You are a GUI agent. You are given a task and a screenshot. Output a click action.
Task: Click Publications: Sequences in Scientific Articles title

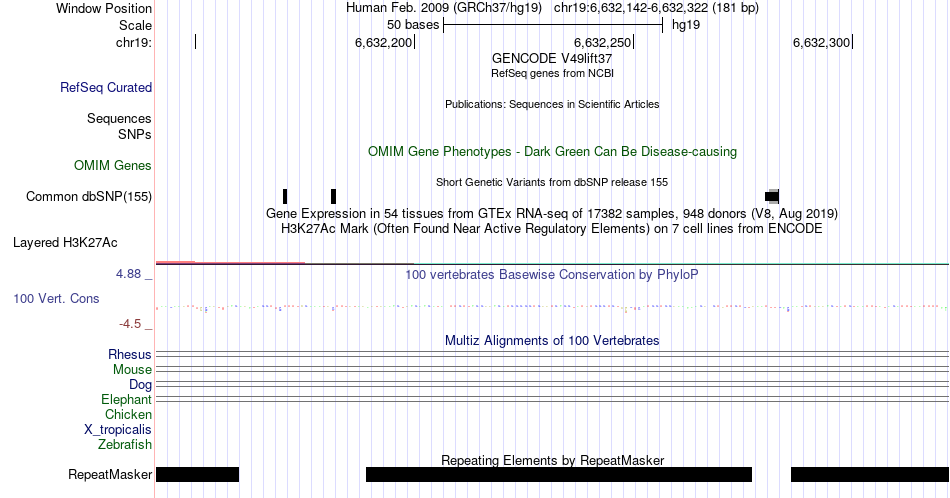point(552,104)
